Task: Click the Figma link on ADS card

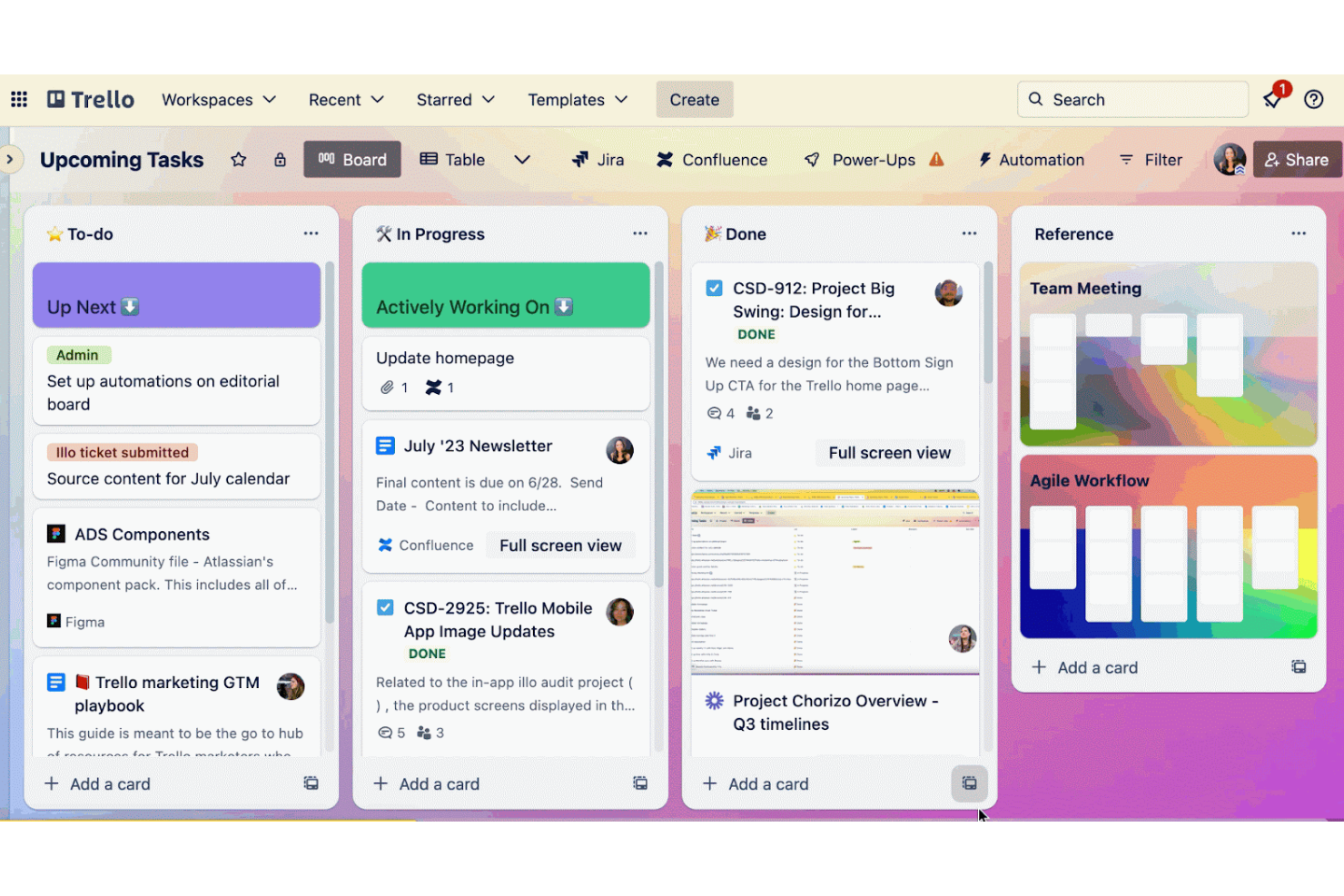Action: pyautogui.click(x=76, y=622)
